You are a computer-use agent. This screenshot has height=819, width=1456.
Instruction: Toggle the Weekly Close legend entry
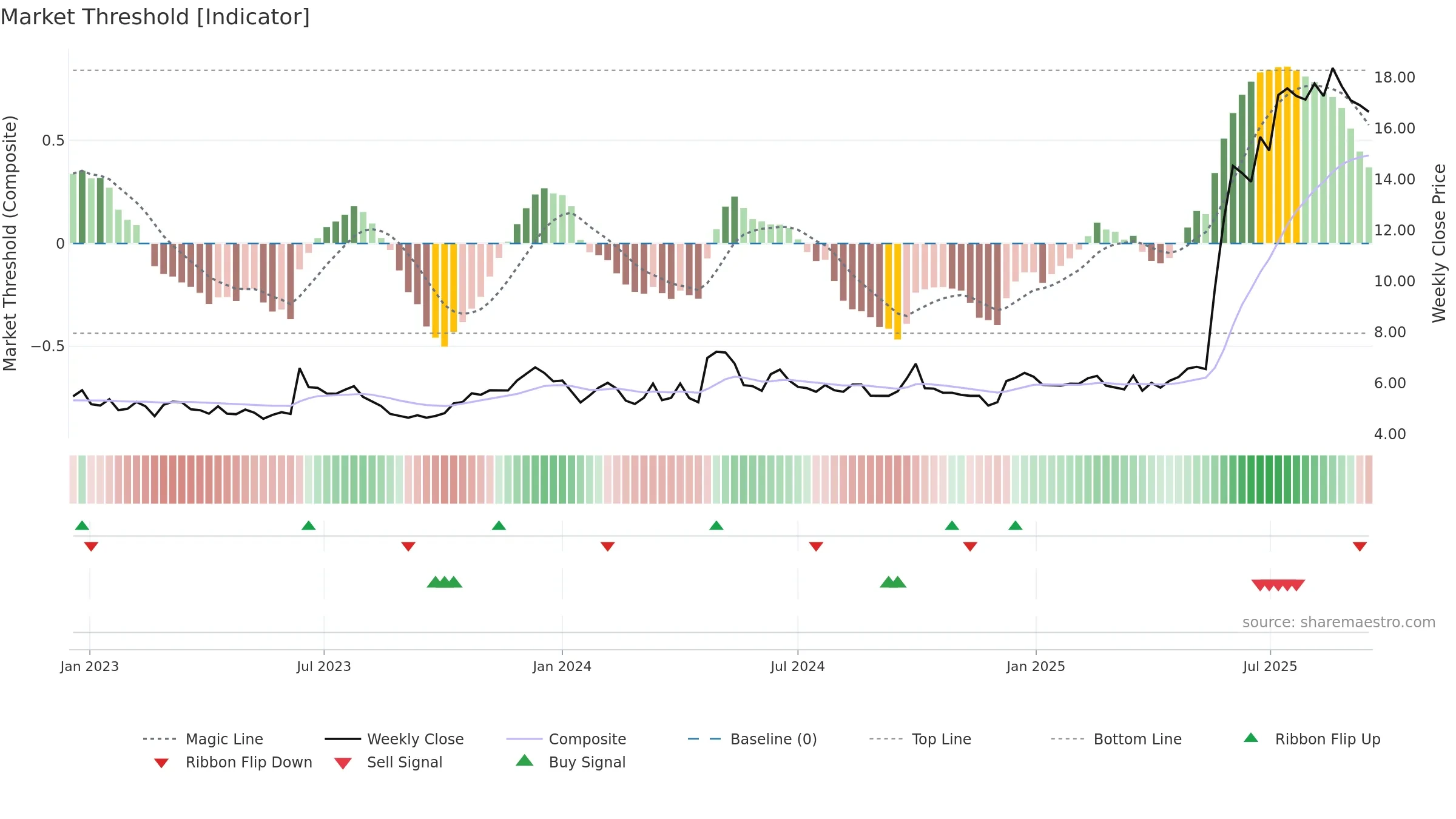pyautogui.click(x=394, y=739)
